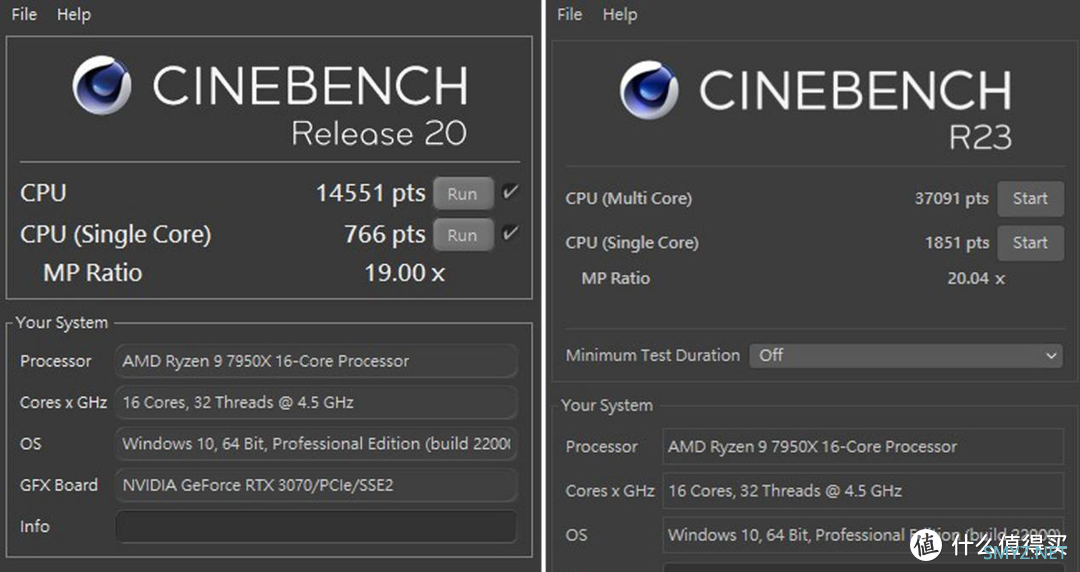Run the R20 CPU multi-core test
Image resolution: width=1080 pixels, height=572 pixels.
(463, 194)
